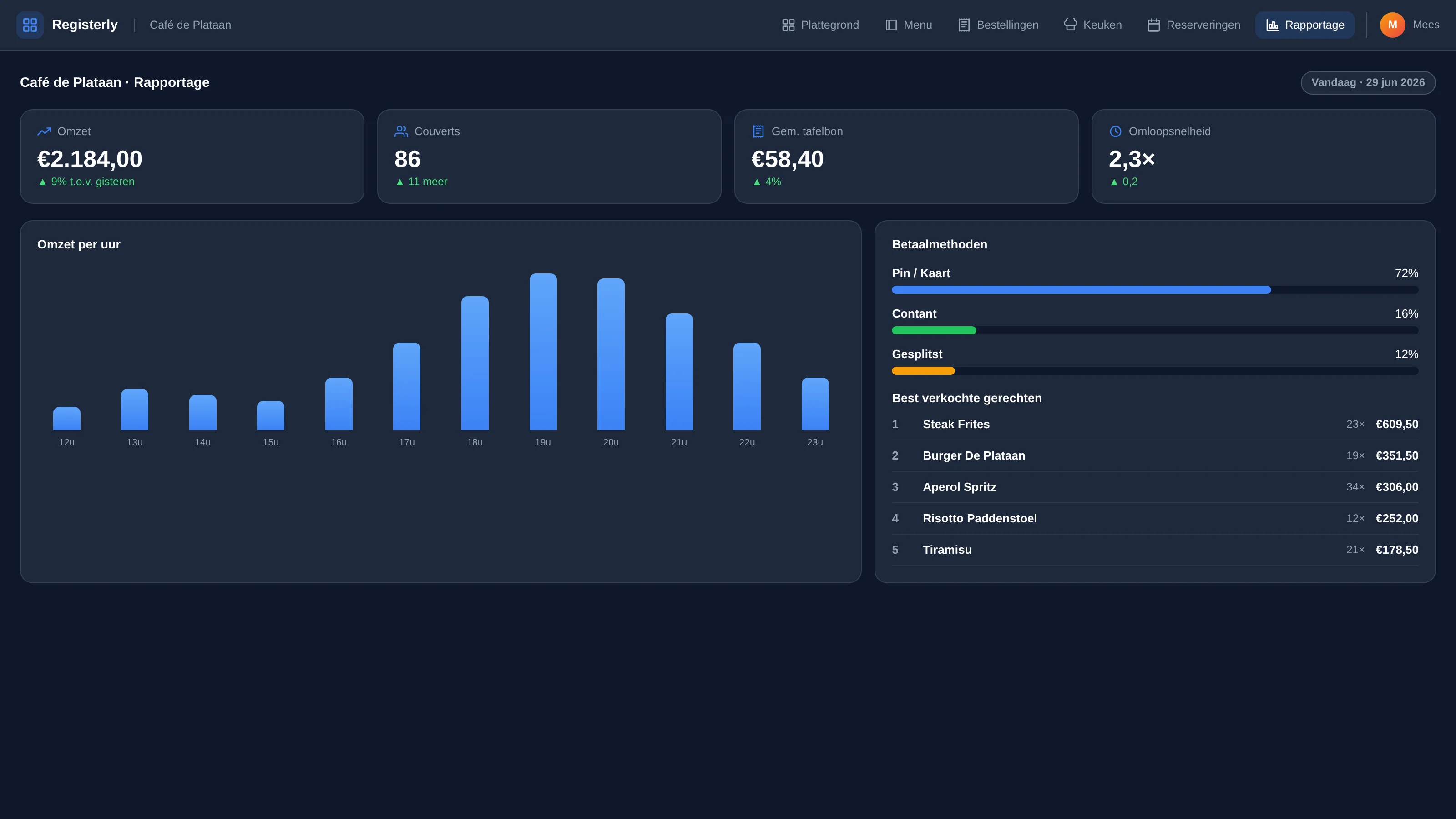Click the Pin / Kaart progress bar
This screenshot has height=819, width=1456.
[1155, 290]
